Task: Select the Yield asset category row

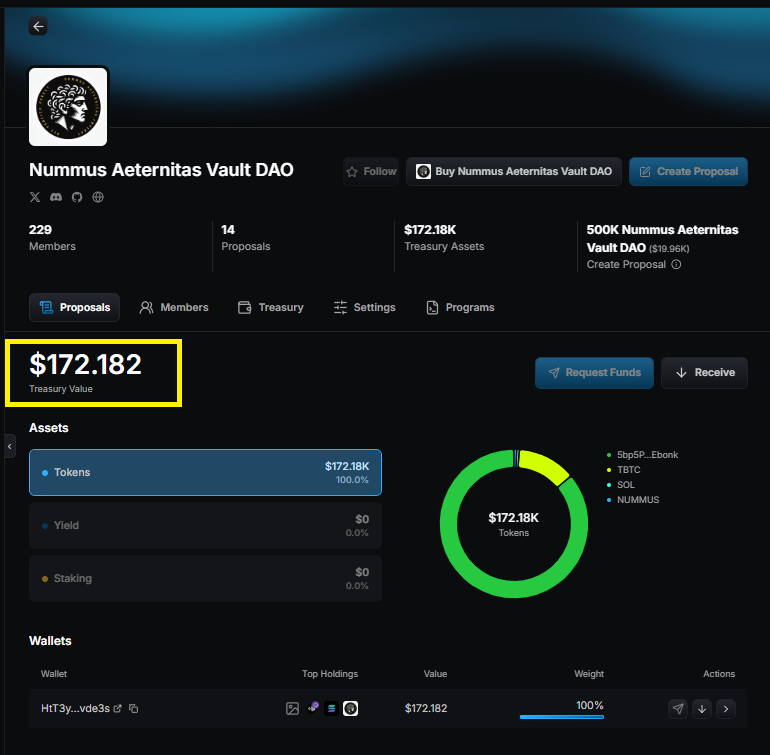Action: click(205, 526)
